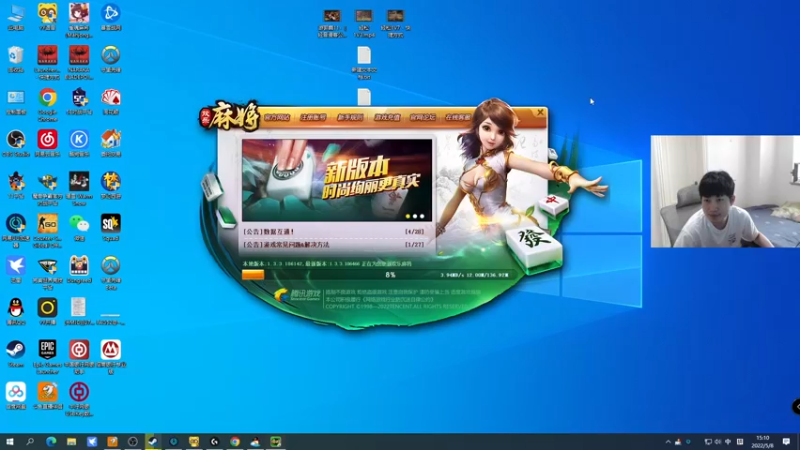
Task: Open the WeChat desktop icon
Action: click(x=79, y=224)
